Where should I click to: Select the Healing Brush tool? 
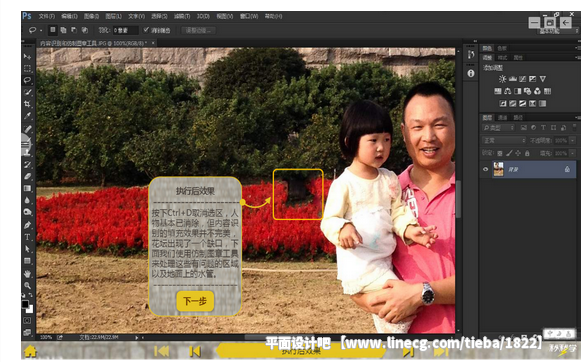click(x=27, y=129)
